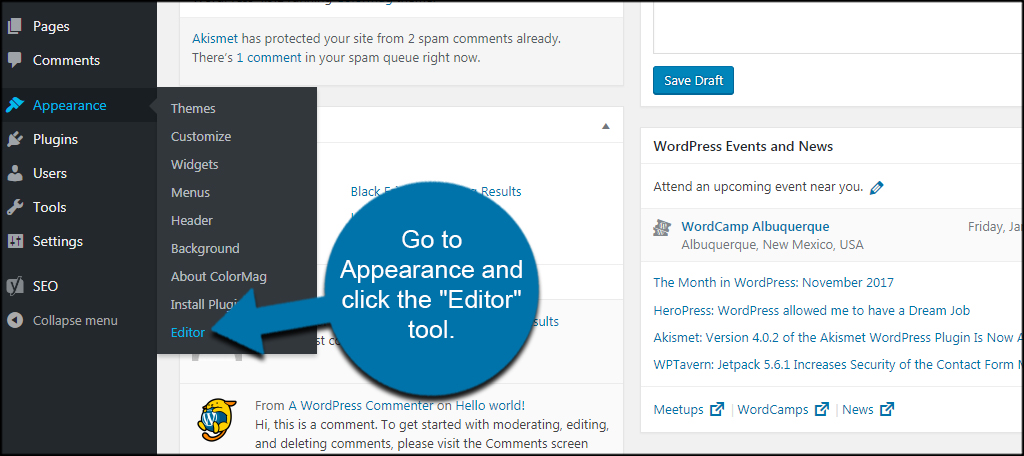
Task: Click WordPress Events and News heading
Action: tap(743, 146)
